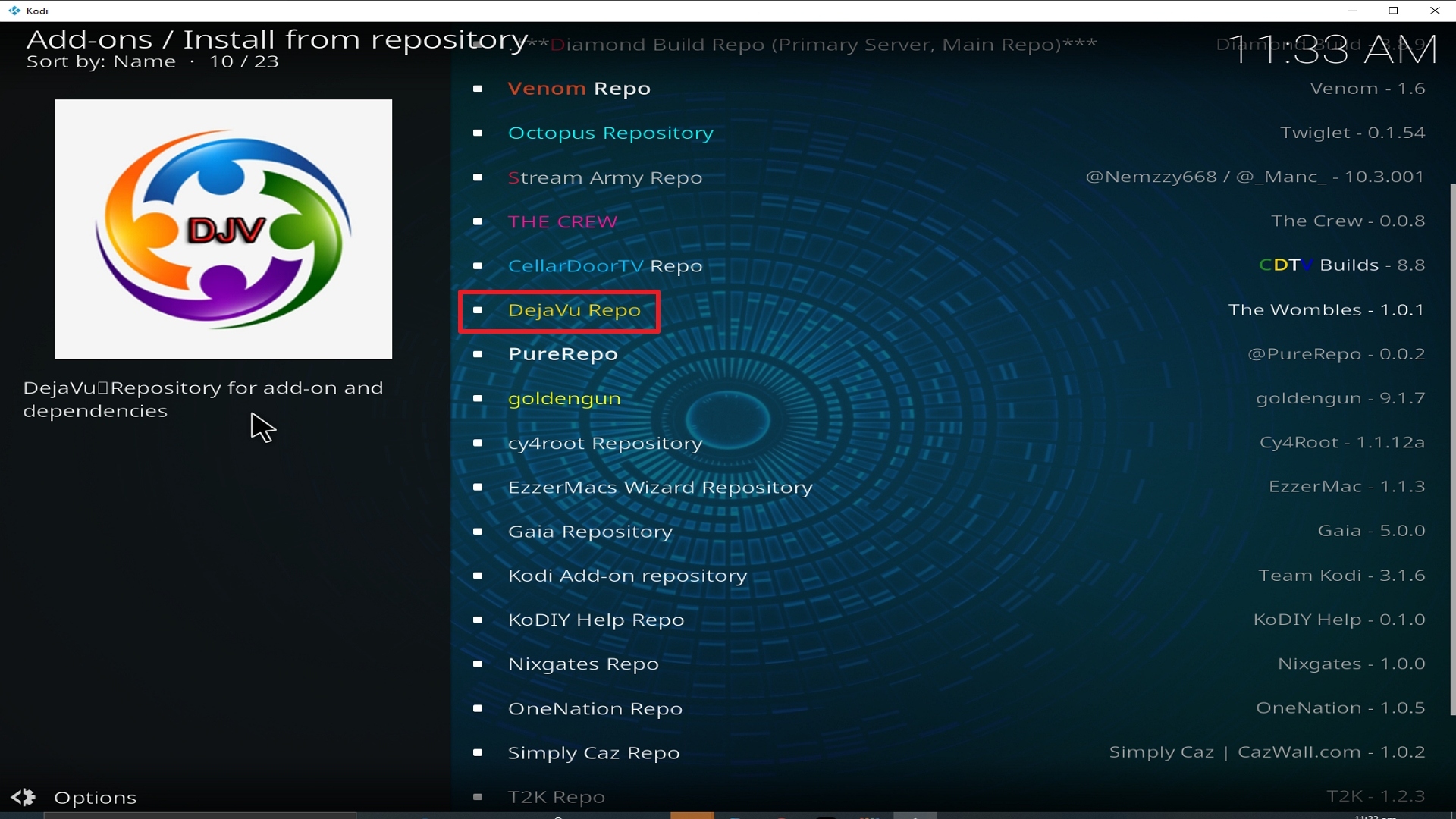Click OneNation - 1.0.5 label
1456x819 pixels.
click(1341, 708)
